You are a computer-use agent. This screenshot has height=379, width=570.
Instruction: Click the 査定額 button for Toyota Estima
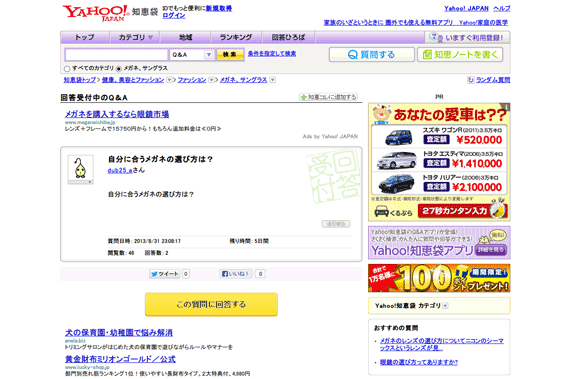(436, 163)
